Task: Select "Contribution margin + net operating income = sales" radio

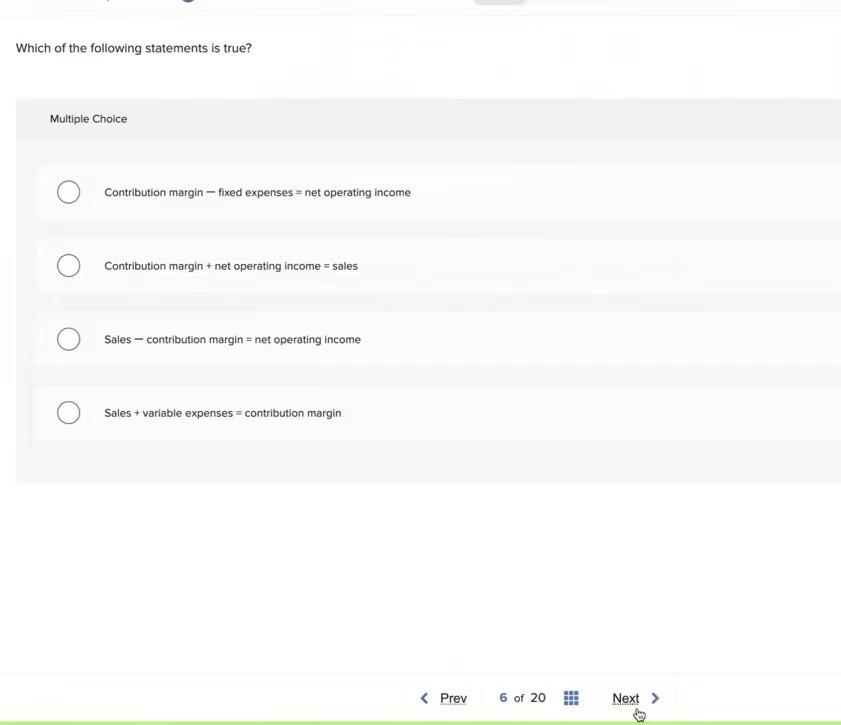Action: click(x=69, y=265)
